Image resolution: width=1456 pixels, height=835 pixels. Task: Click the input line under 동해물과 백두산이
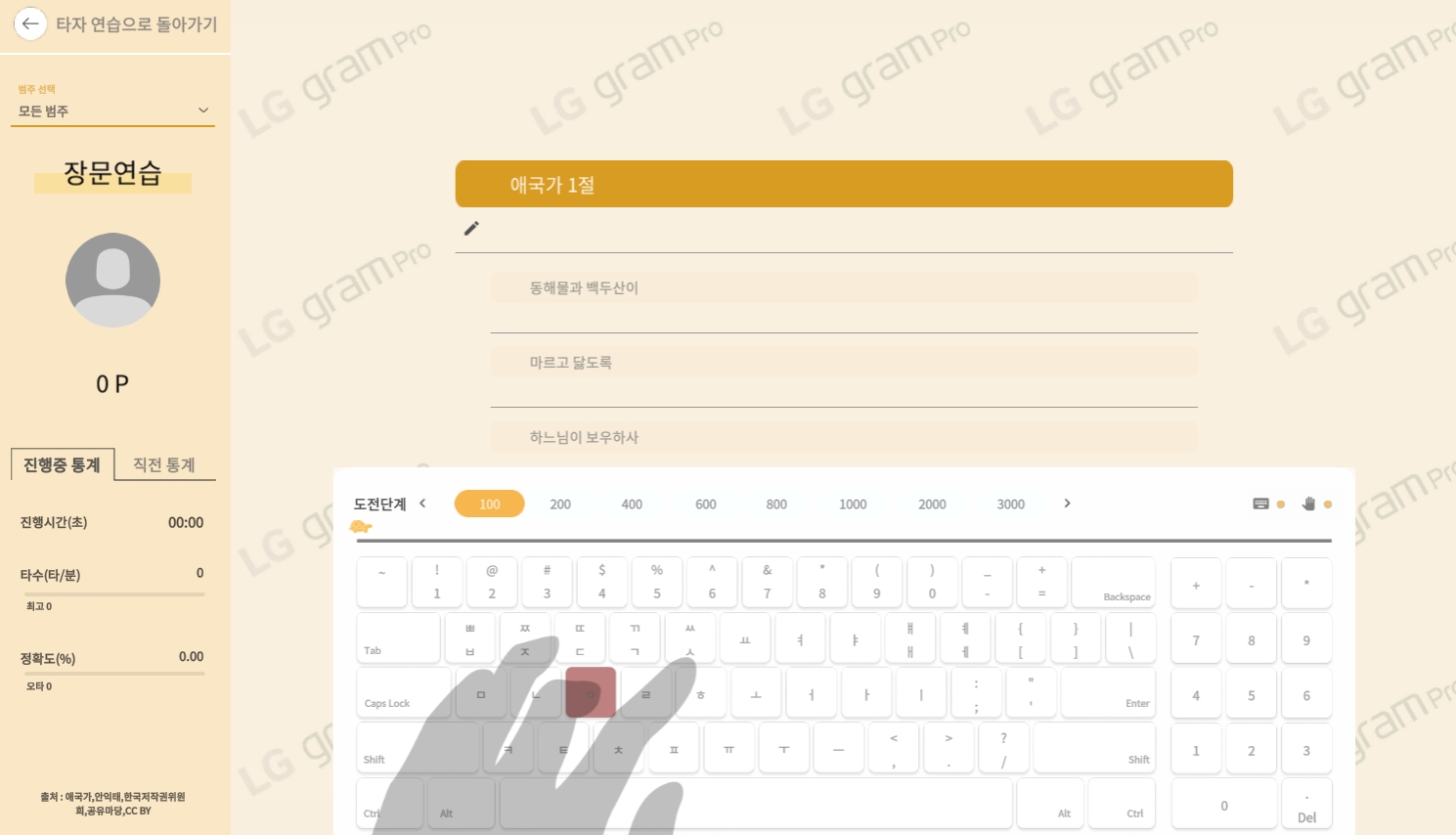[844, 319]
